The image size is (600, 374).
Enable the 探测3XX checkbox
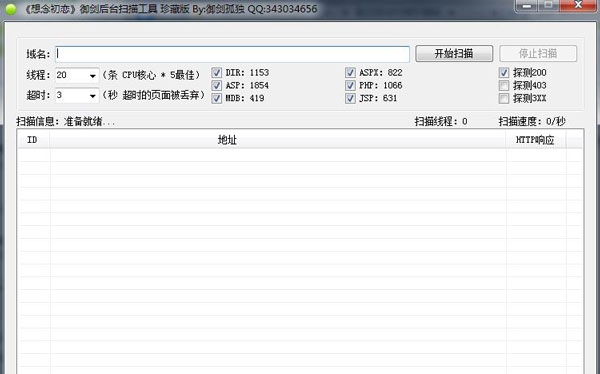(504, 98)
